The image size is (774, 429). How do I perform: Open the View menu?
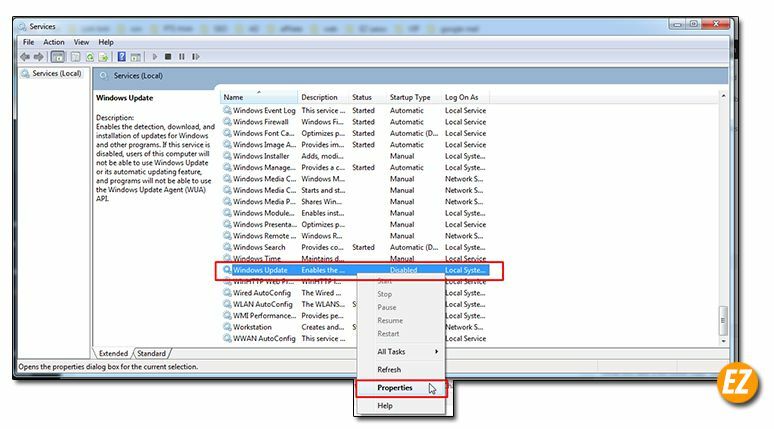[81, 42]
